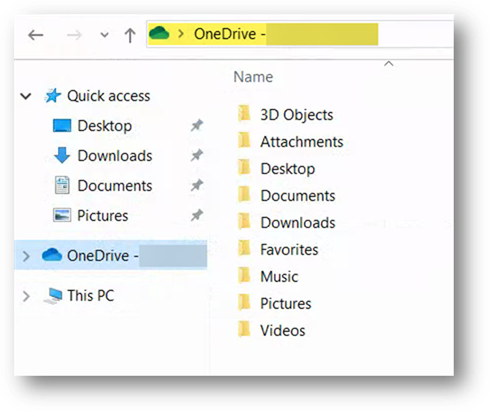Click the forward navigation arrow
489x411 pixels.
coord(74,35)
